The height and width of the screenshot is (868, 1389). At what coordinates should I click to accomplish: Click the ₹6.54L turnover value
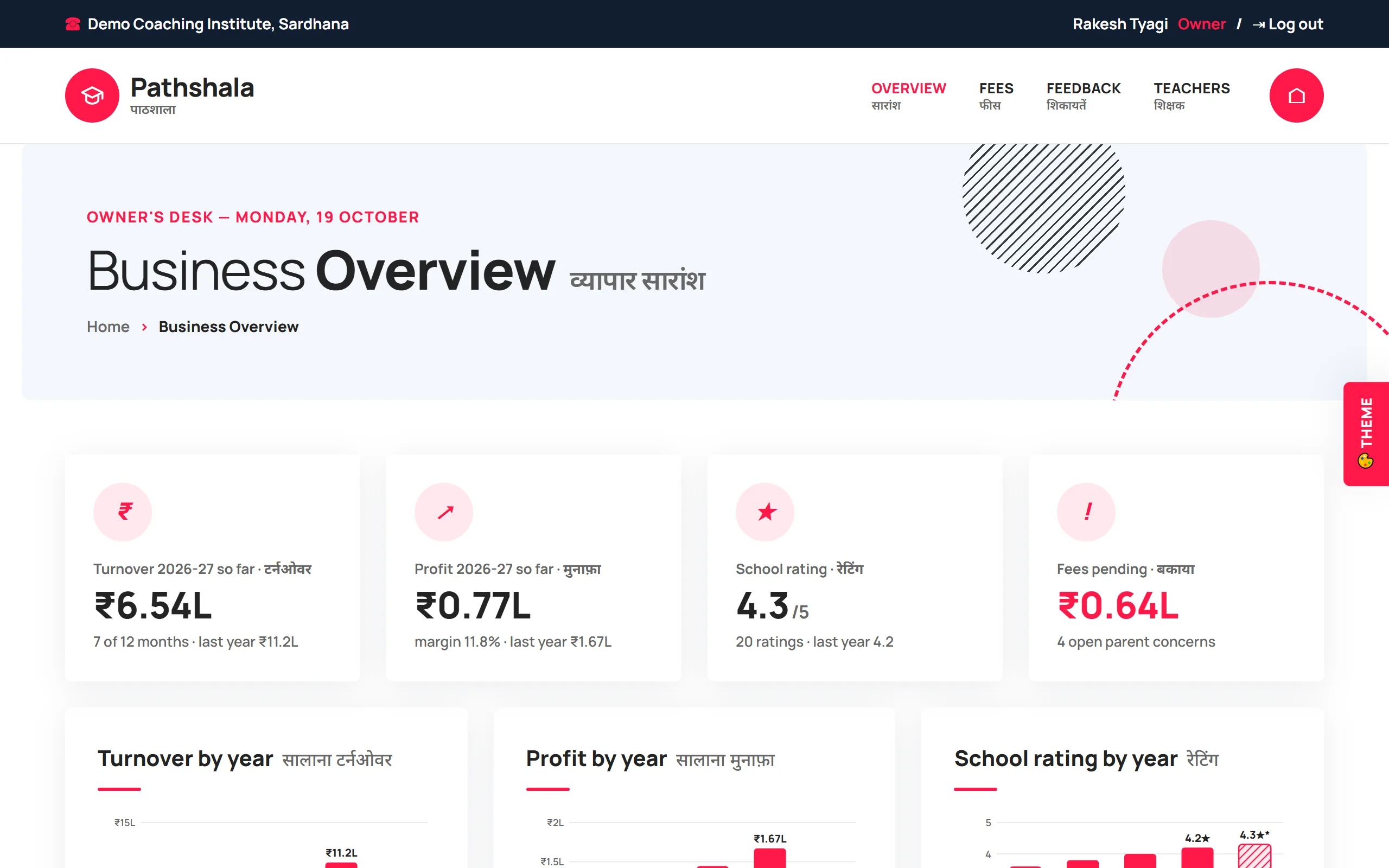[x=153, y=605]
